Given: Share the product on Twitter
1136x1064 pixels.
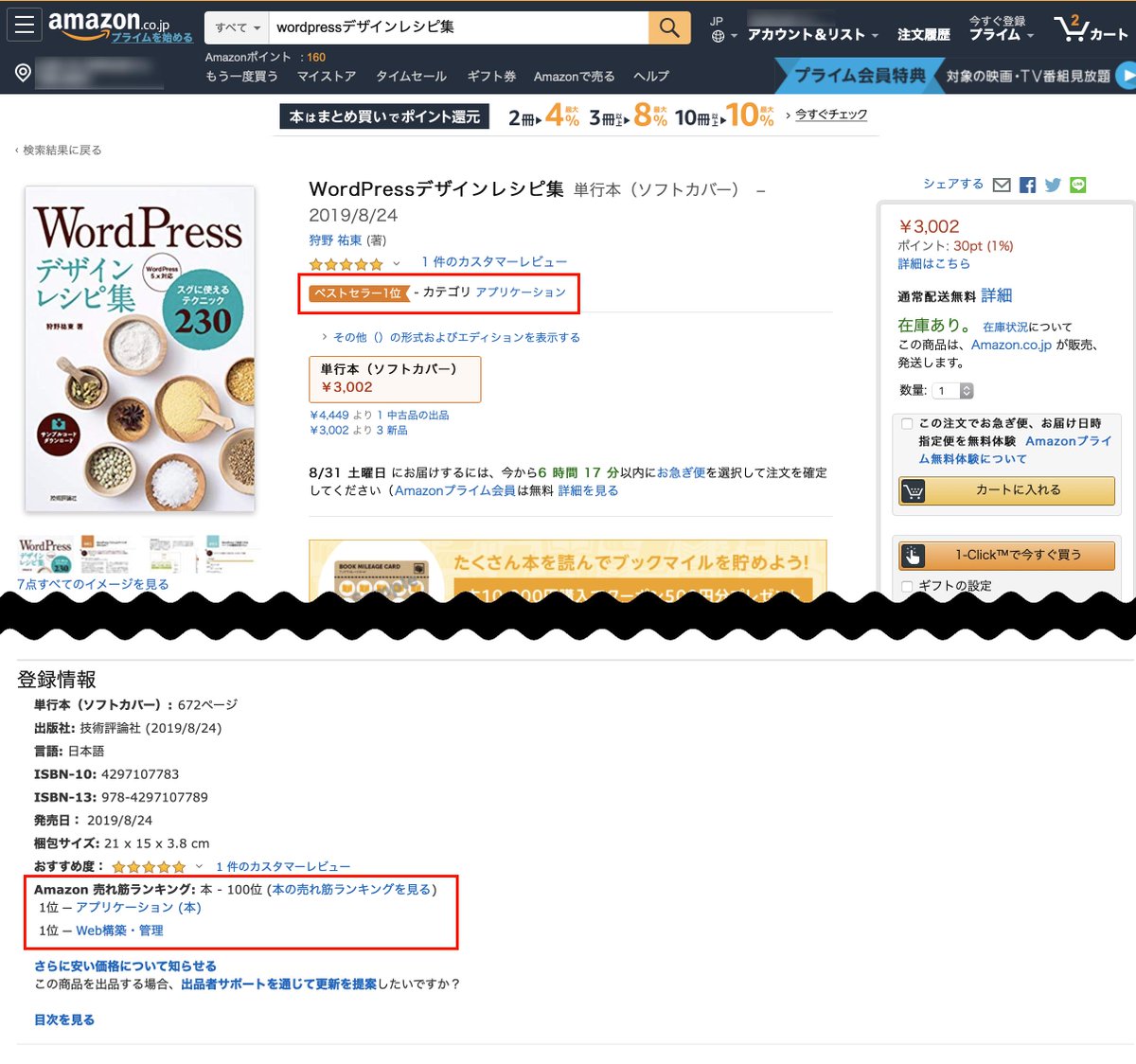Looking at the screenshot, I should pyautogui.click(x=1053, y=185).
